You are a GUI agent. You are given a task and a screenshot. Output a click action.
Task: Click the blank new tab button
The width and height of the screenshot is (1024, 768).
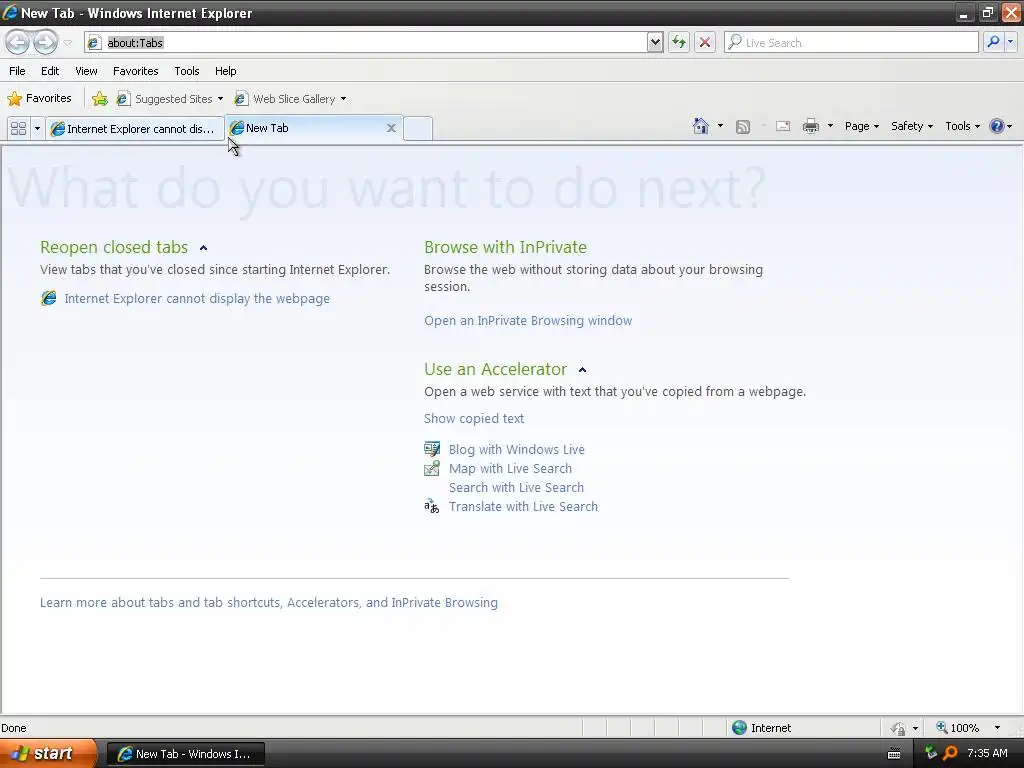pyautogui.click(x=418, y=128)
